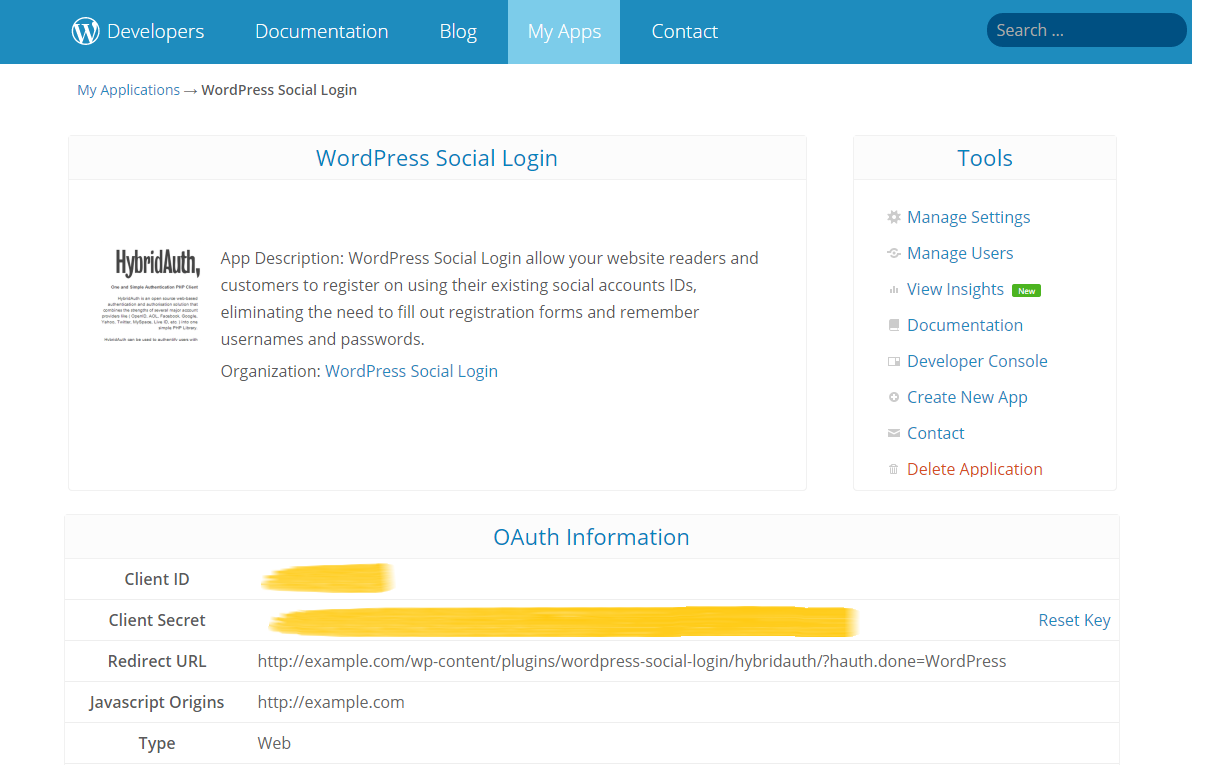Go to the Blog navigation item
Screen dimensions: 1216x780
tap(458, 32)
